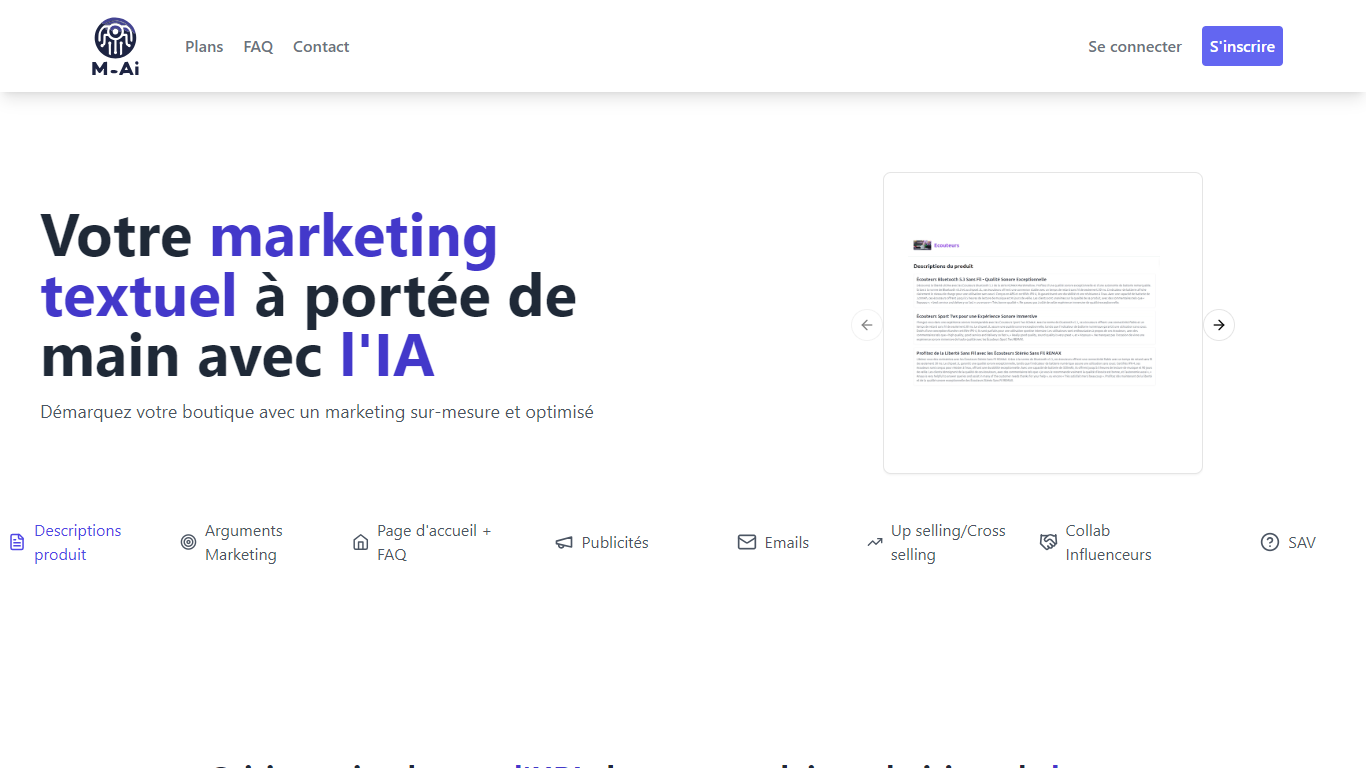The height and width of the screenshot is (768, 1366).
Task: Click the trending arrow icon for Up selling
Action: [x=875, y=542]
